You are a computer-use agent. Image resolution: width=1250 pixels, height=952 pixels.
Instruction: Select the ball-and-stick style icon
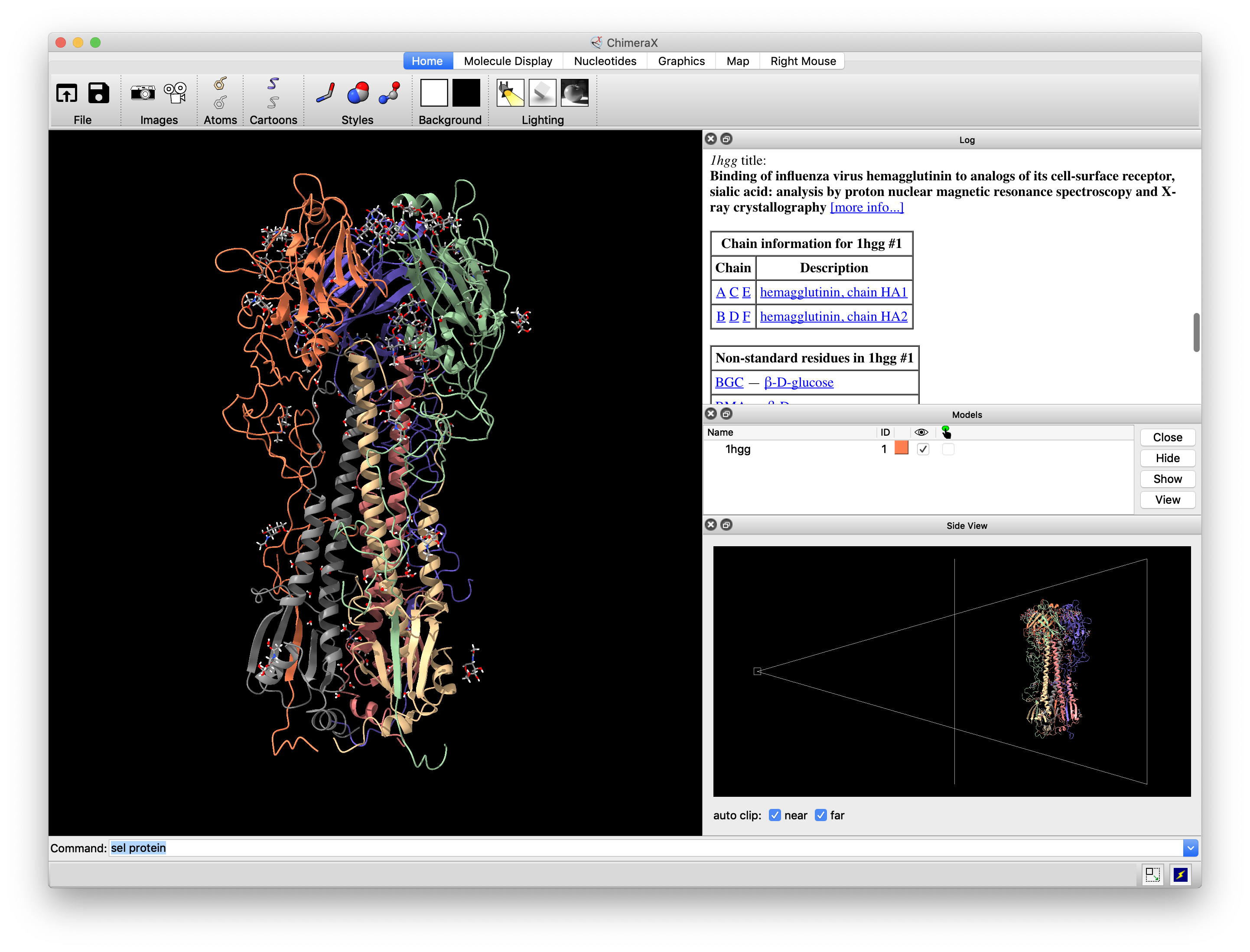click(x=389, y=93)
